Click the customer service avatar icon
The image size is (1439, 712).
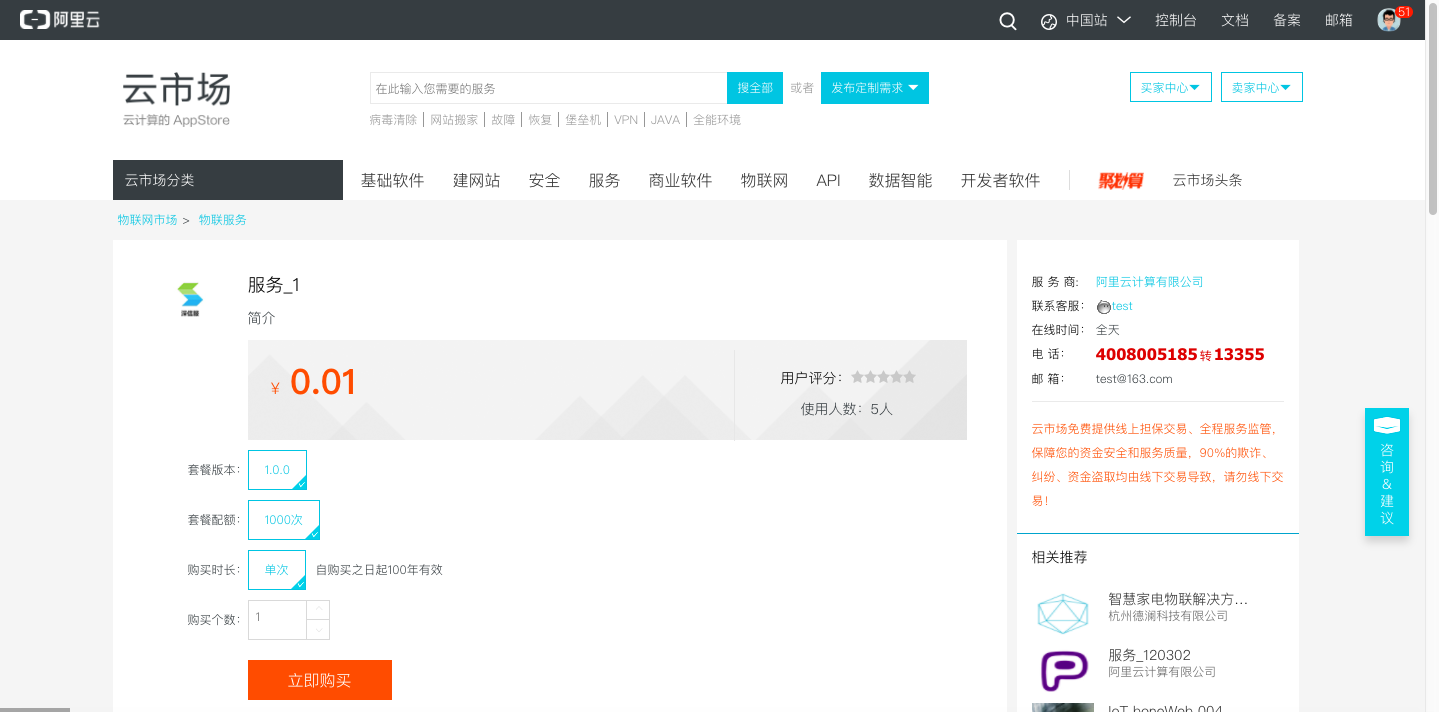[1104, 307]
